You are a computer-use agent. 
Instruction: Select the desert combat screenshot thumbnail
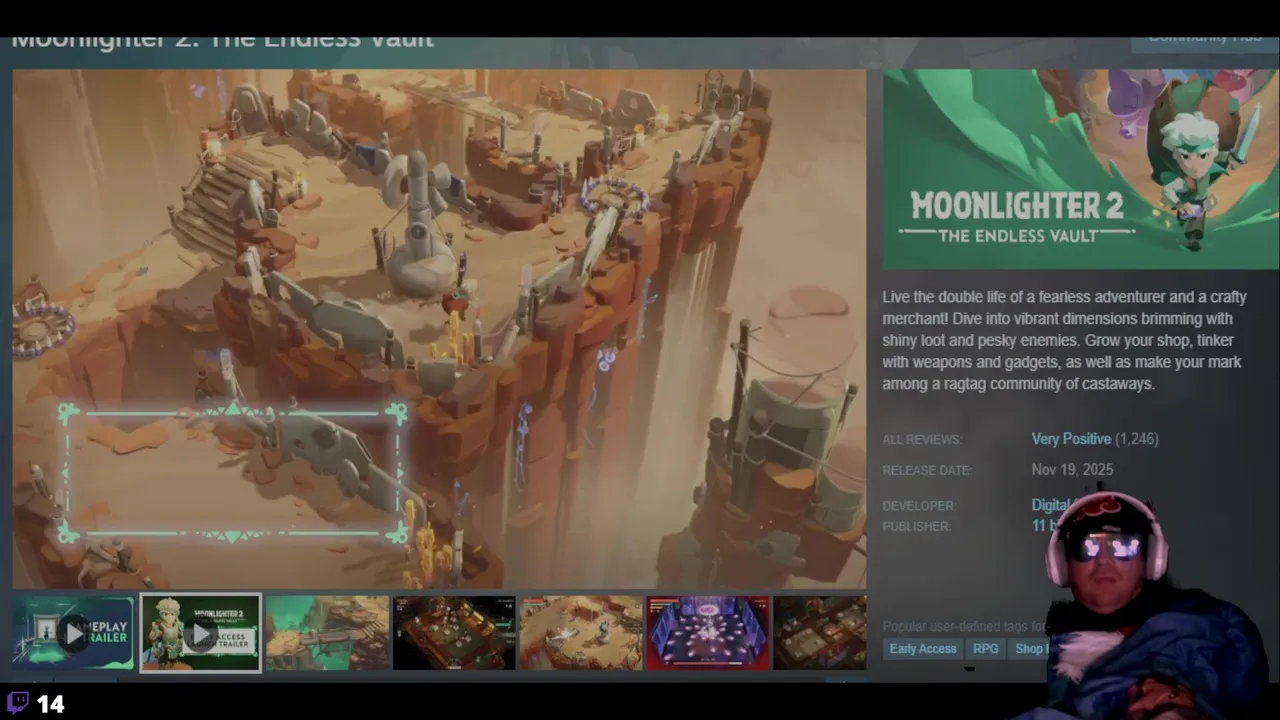coord(581,633)
